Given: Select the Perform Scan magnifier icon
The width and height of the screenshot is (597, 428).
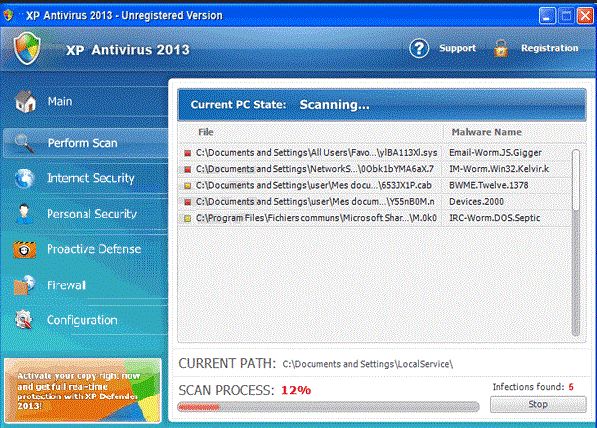Looking at the screenshot, I should click(24, 144).
